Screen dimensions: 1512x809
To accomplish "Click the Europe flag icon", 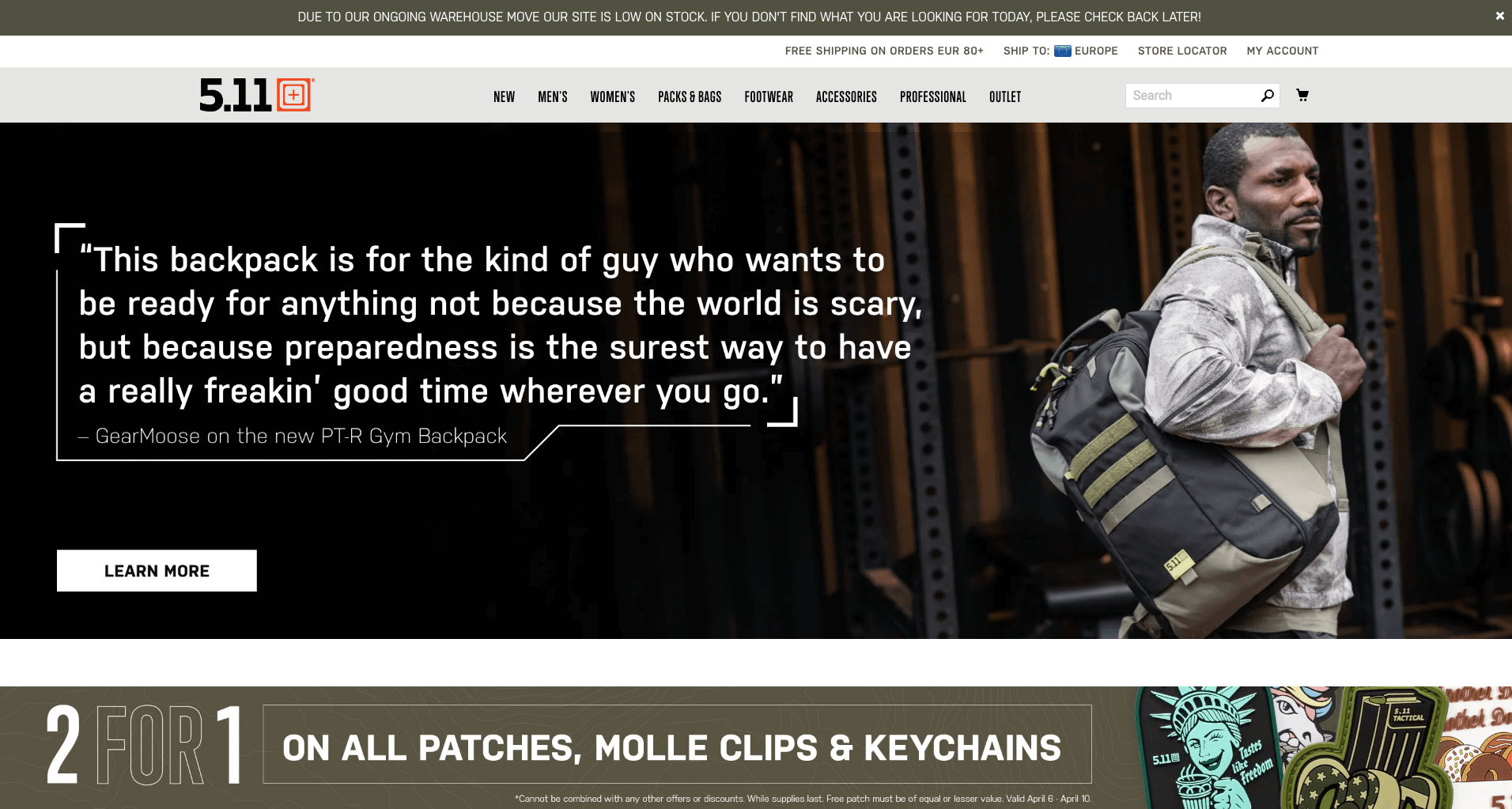I will 1062,51.
